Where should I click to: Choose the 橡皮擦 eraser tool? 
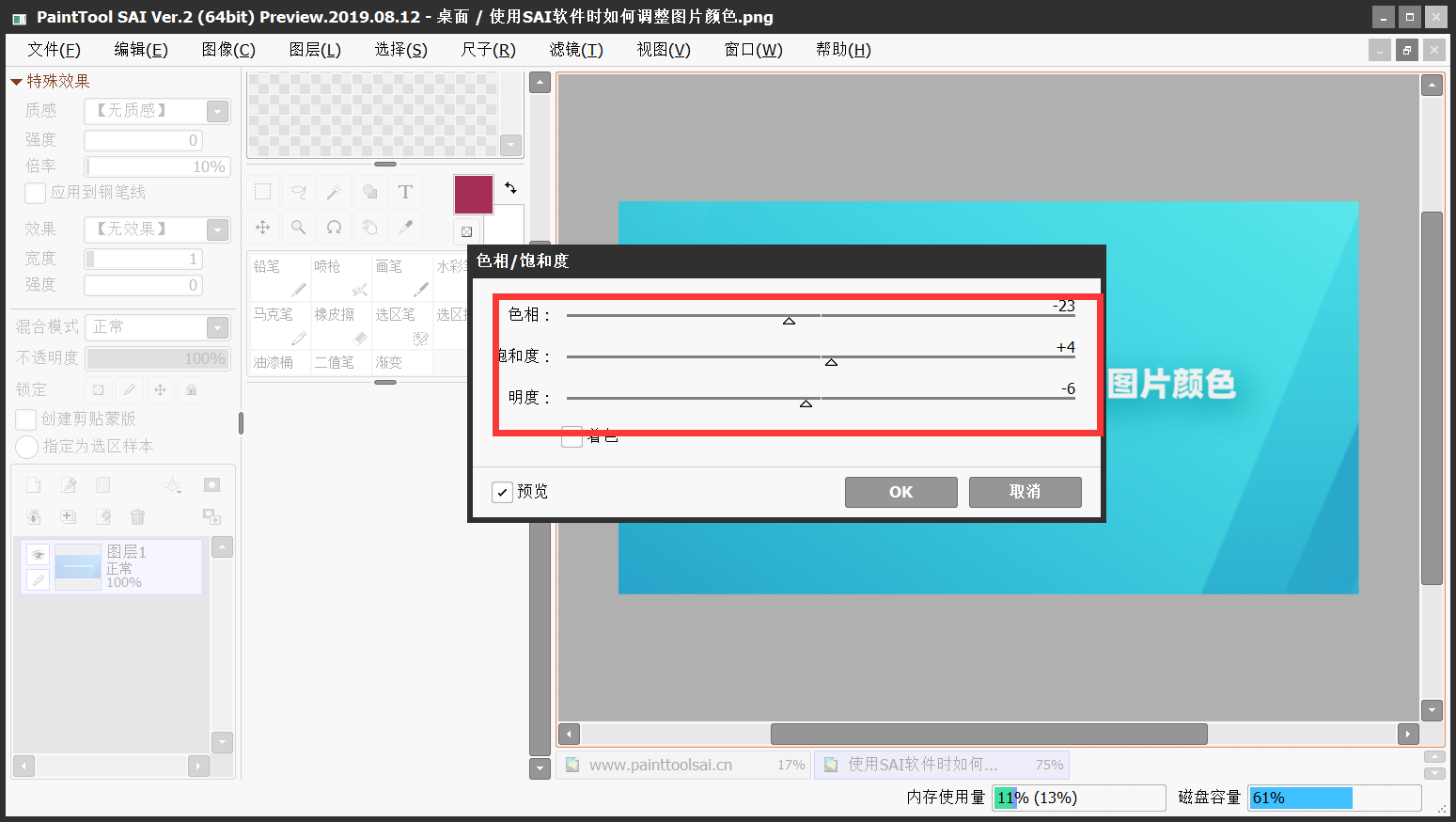coord(340,325)
